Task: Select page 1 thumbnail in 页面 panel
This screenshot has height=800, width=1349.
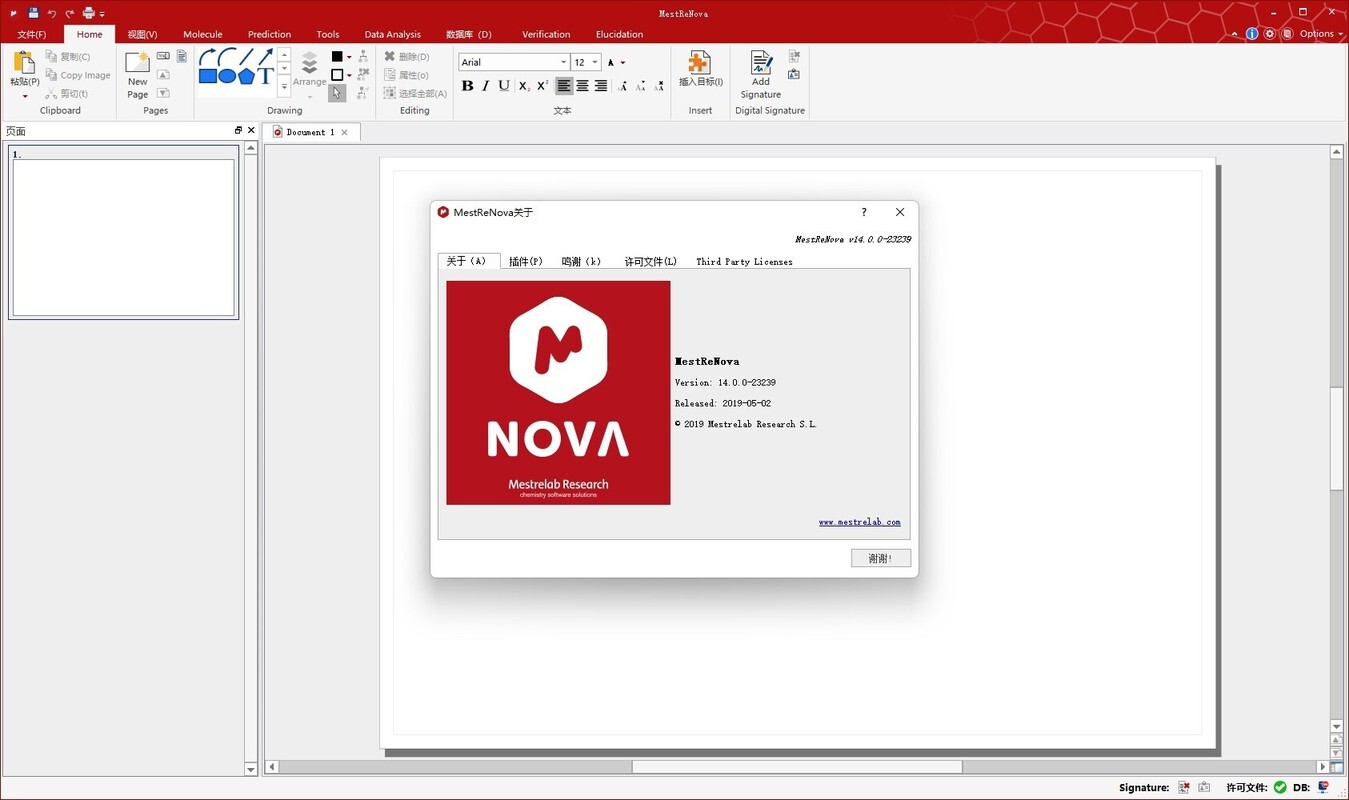Action: [x=124, y=233]
